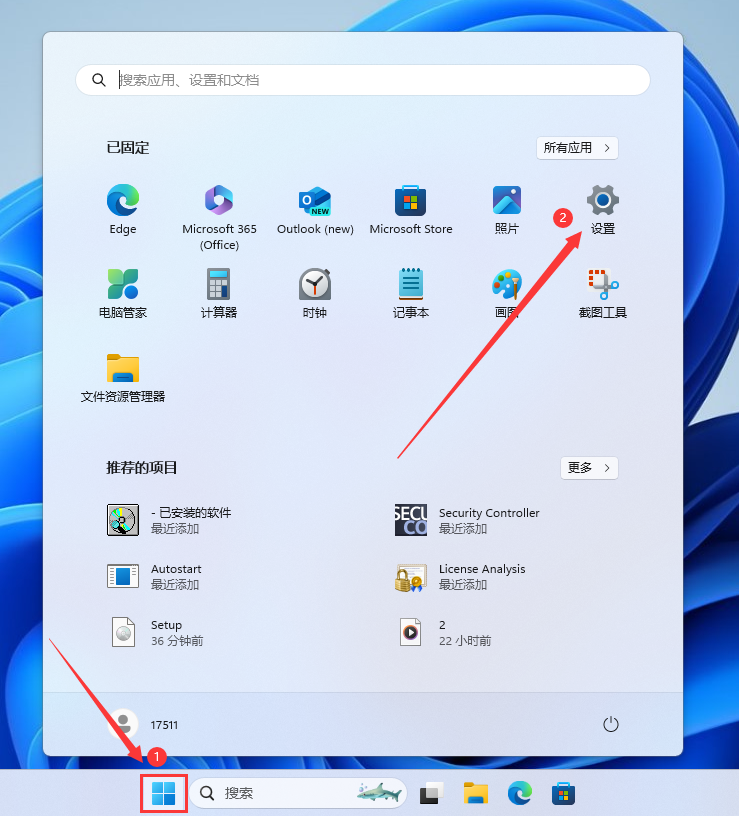This screenshot has width=739, height=816.
Task: Open Microsoft Store pinned app
Action: tap(411, 201)
